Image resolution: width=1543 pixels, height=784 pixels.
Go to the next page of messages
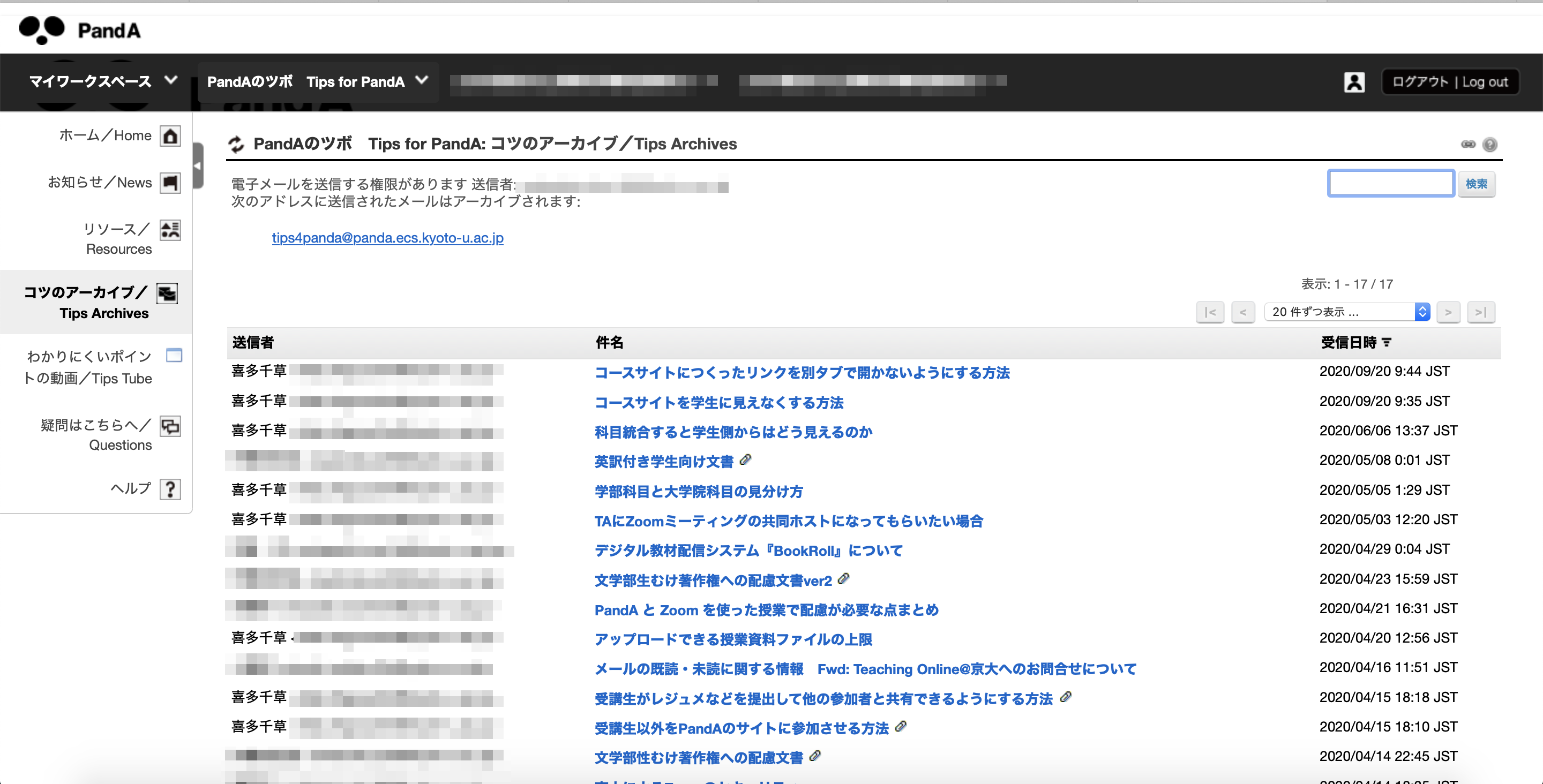tap(1448, 312)
